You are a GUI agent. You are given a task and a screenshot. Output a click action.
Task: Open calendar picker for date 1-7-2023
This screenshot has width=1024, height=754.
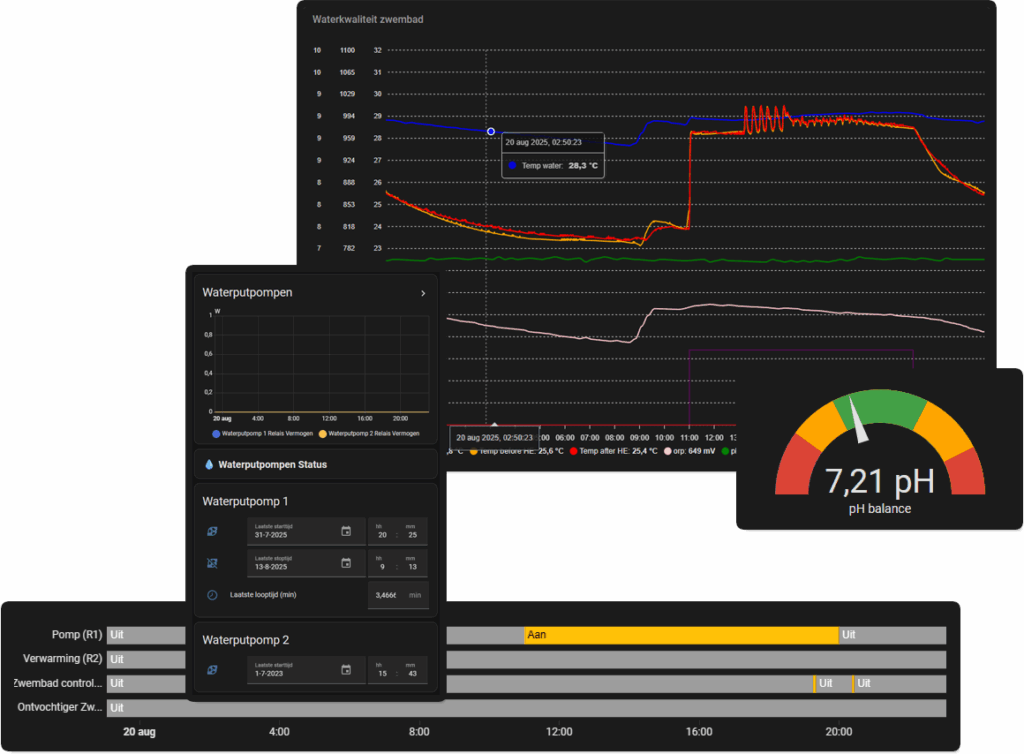(x=346, y=669)
